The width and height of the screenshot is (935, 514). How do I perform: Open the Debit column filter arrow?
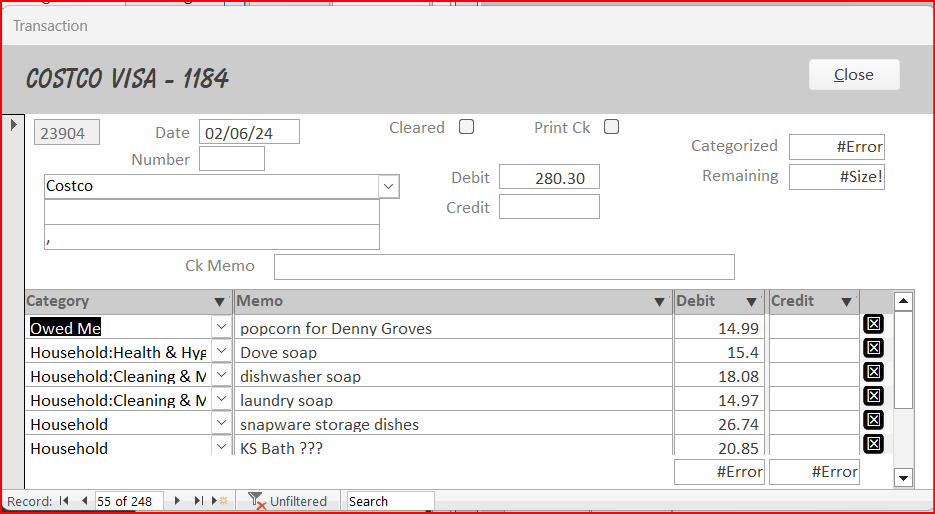[752, 302]
